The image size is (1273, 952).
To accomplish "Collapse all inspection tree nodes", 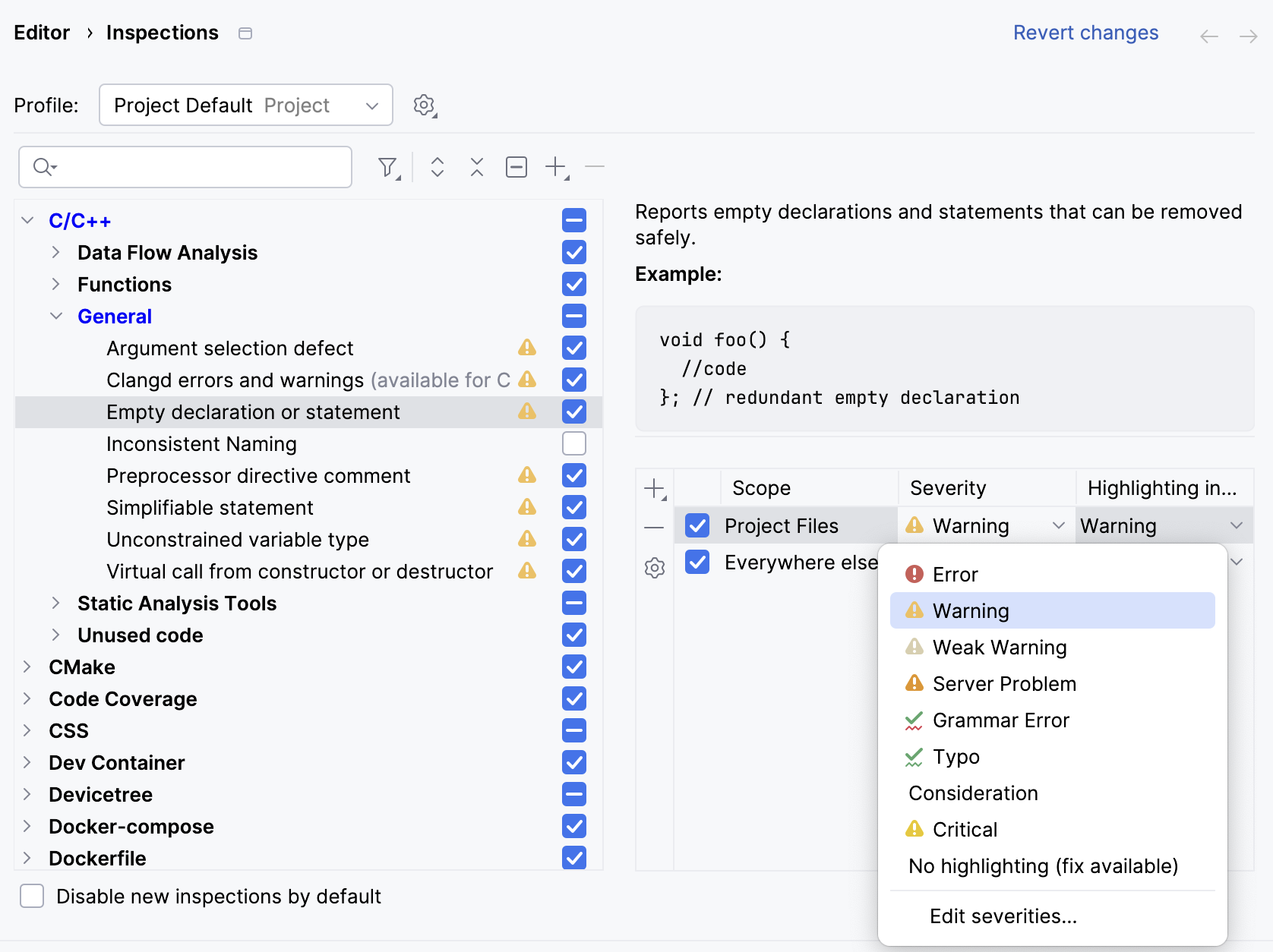I will pyautogui.click(x=476, y=167).
